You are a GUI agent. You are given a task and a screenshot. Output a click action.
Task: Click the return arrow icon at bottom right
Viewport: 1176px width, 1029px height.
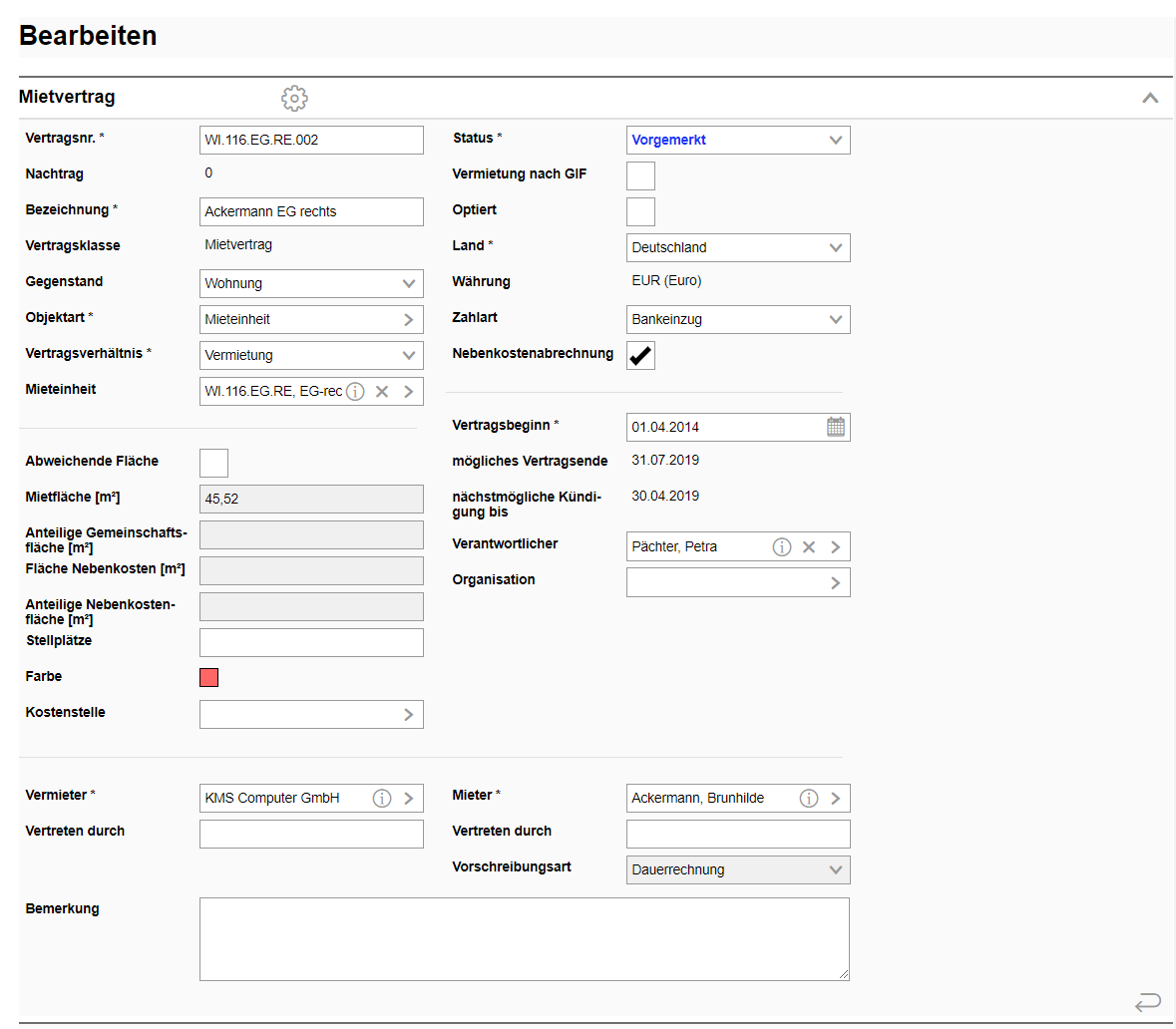(x=1148, y=1001)
